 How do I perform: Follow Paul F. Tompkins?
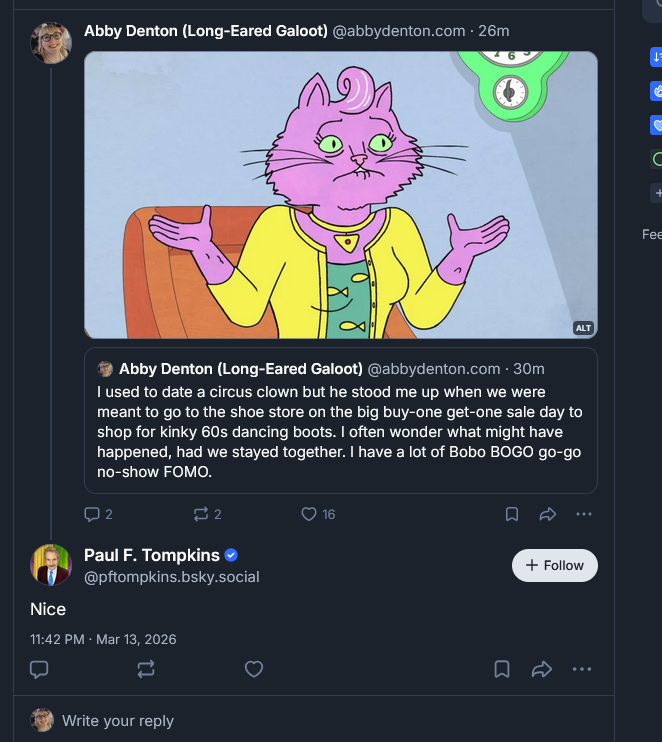point(554,565)
